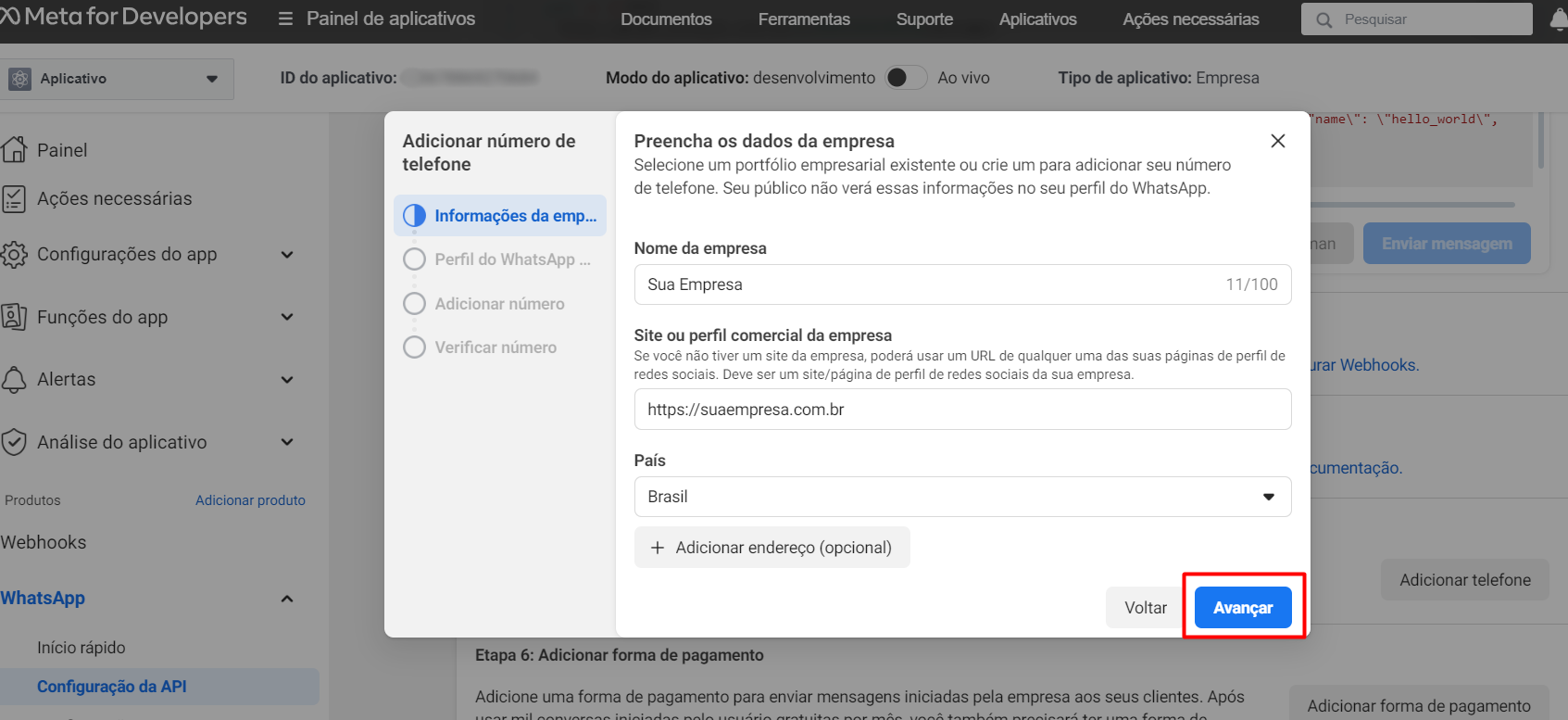Close the dialog with the X icon
The width and height of the screenshot is (1568, 720).
point(1278,141)
